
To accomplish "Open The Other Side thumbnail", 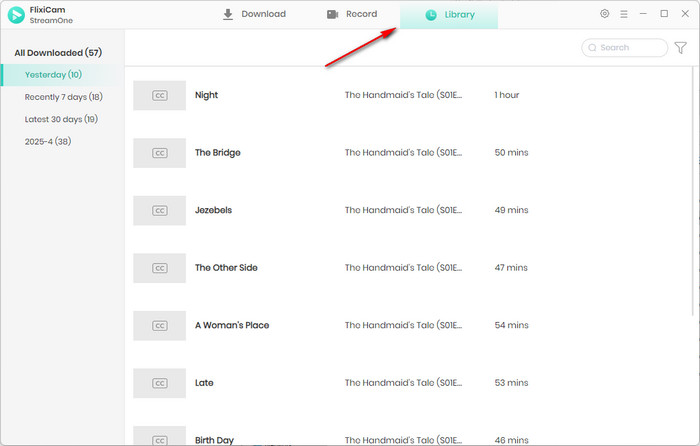I will coord(159,268).
